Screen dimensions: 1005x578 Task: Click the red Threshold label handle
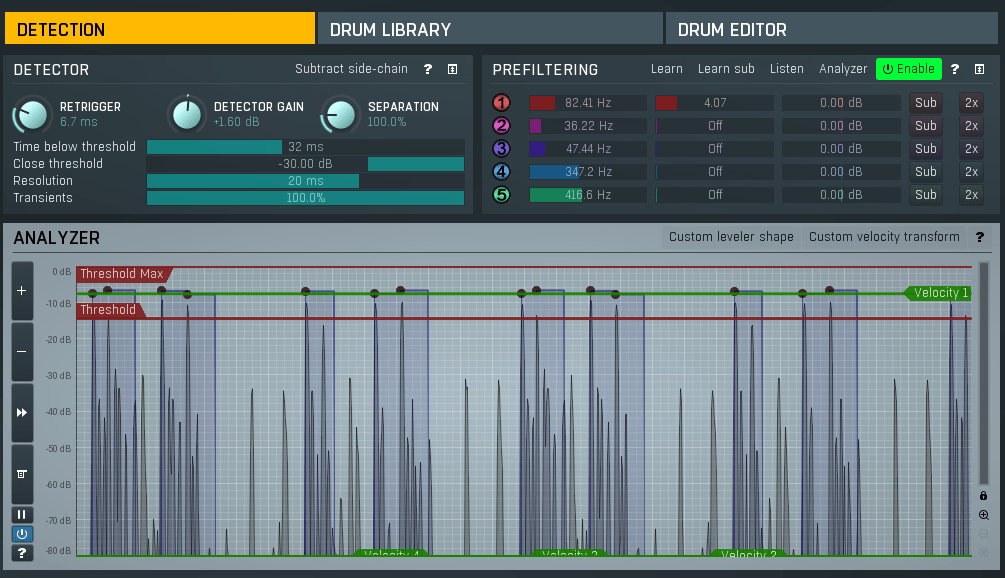pos(109,310)
